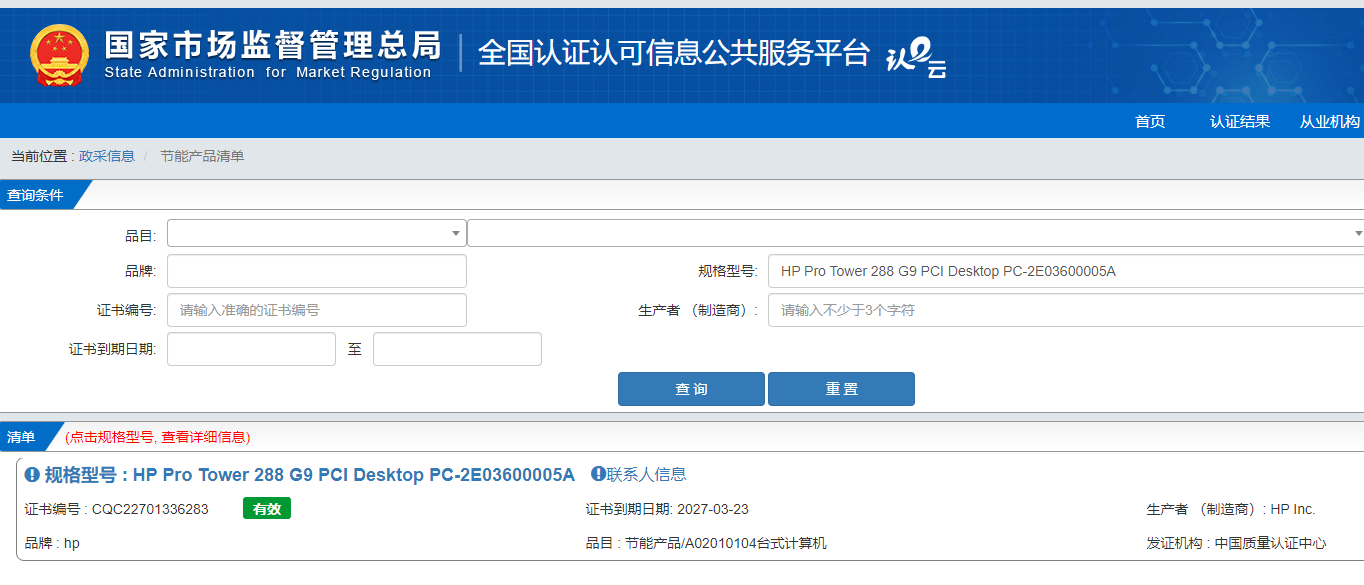Click the red hint 点击规格型号,查看详细信息

(158, 437)
